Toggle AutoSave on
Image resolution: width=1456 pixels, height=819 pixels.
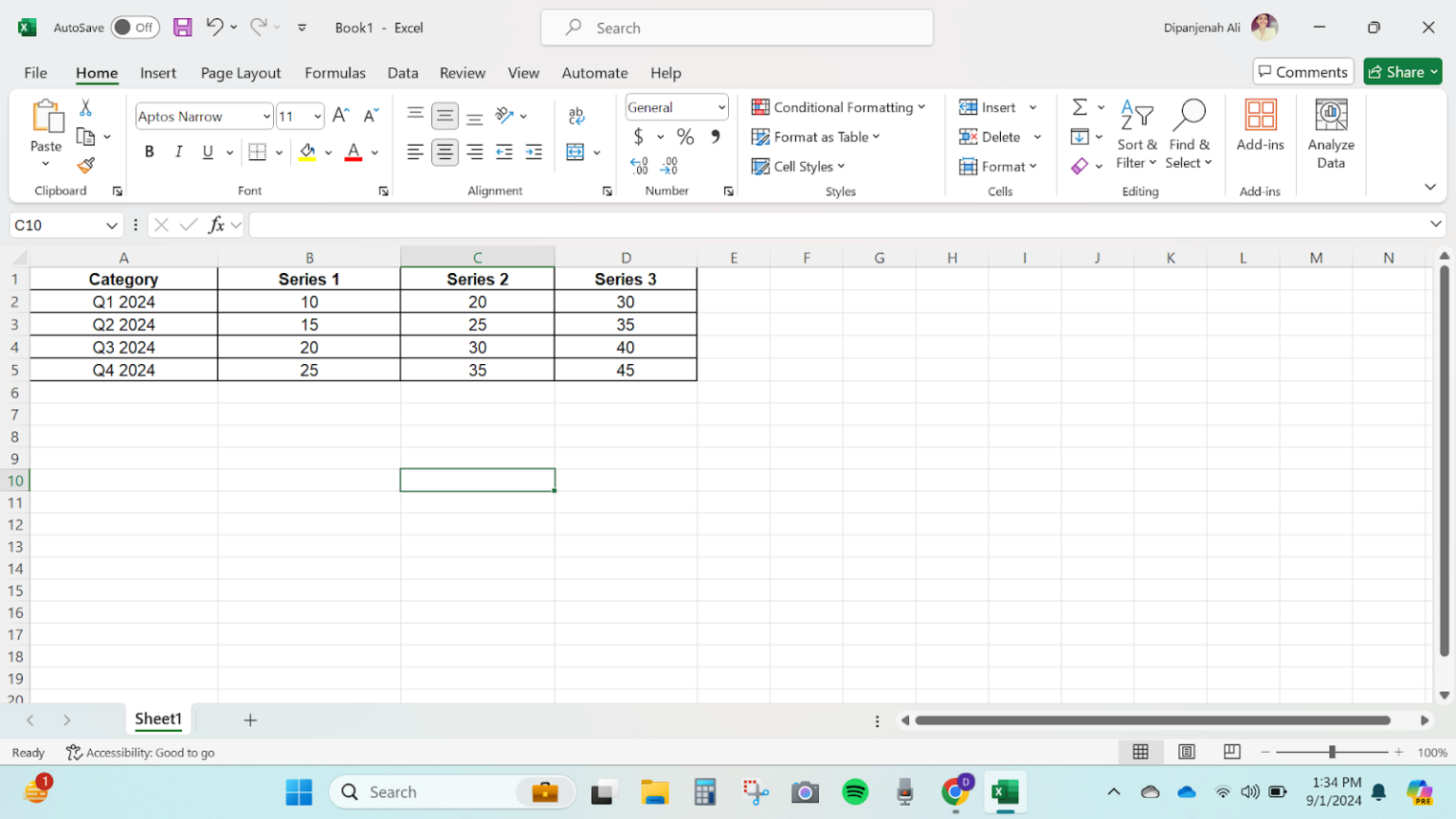(135, 27)
